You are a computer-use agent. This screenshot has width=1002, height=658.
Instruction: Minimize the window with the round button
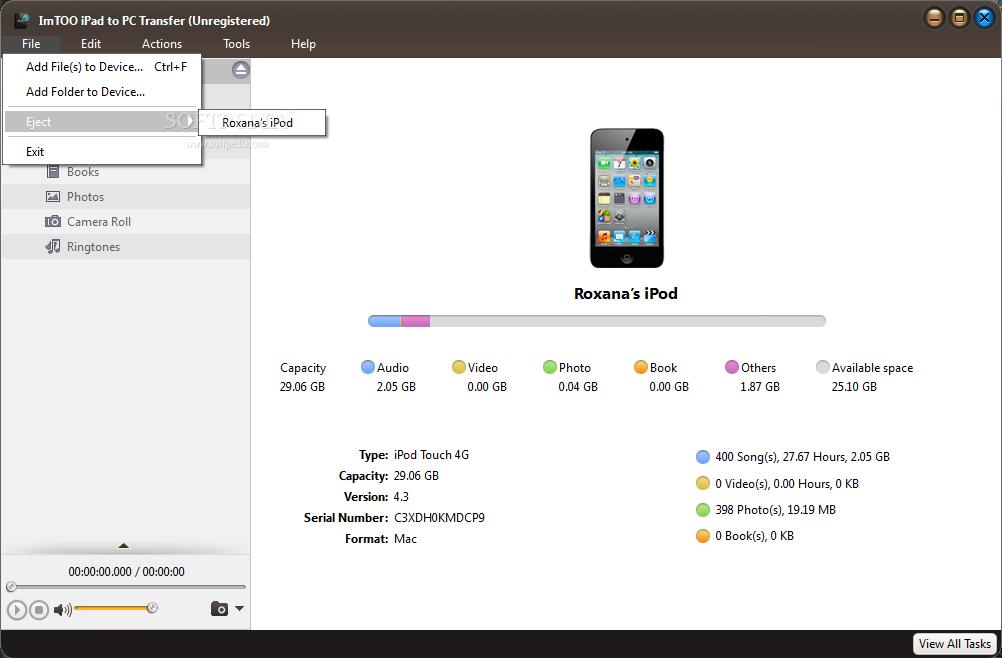[934, 18]
